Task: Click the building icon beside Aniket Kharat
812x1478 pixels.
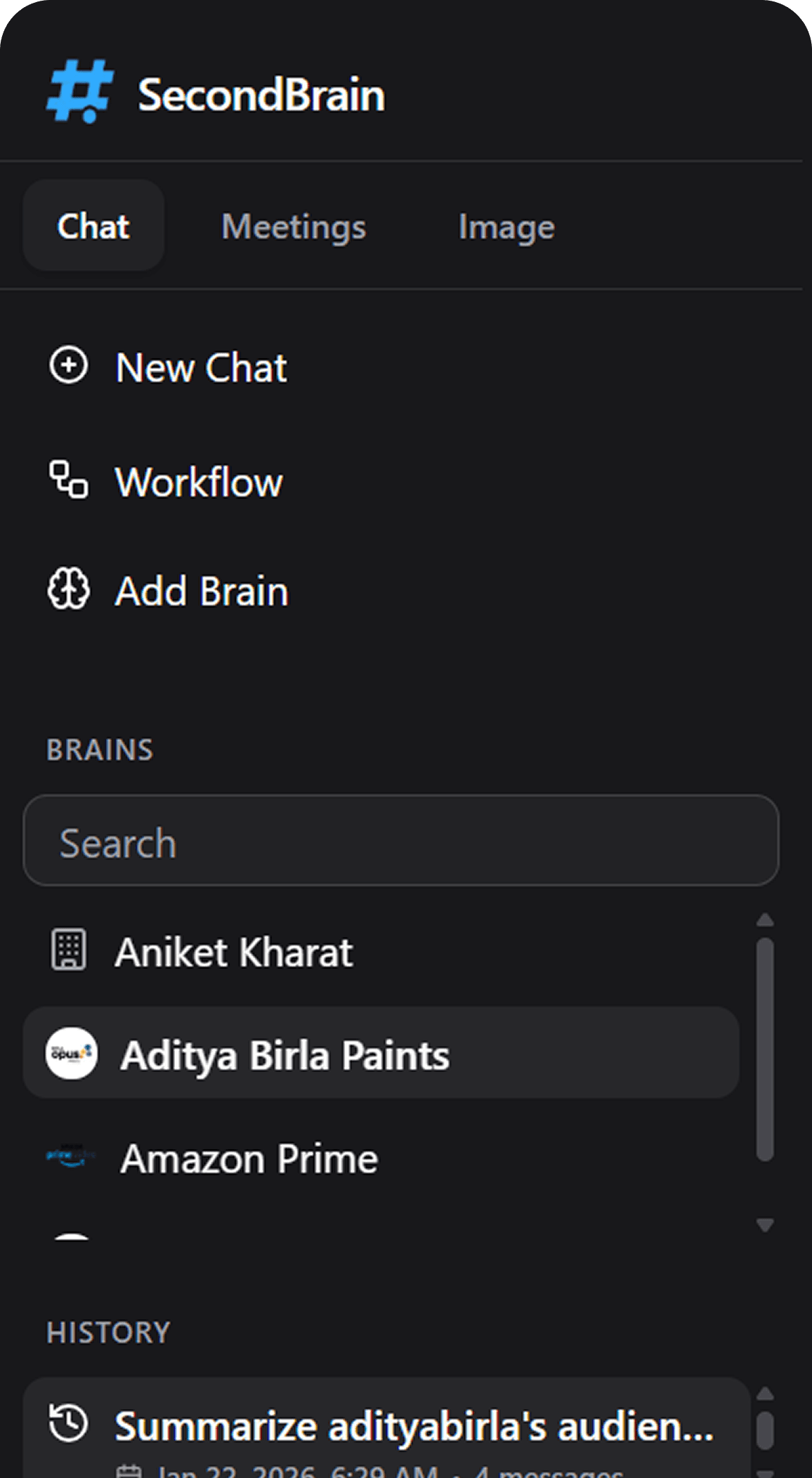Action: point(68,950)
